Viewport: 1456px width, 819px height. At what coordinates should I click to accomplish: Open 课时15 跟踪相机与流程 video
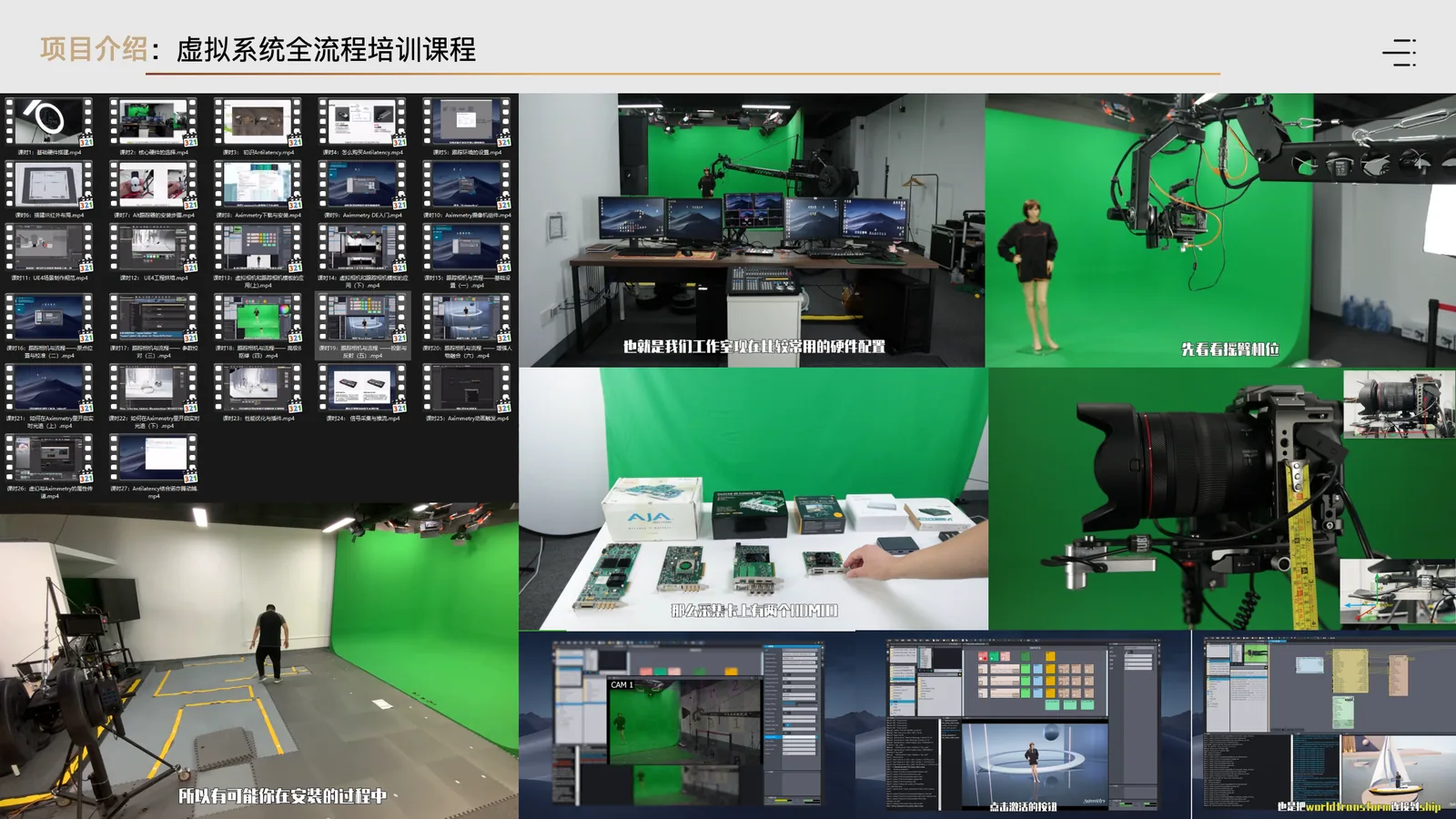(467, 248)
